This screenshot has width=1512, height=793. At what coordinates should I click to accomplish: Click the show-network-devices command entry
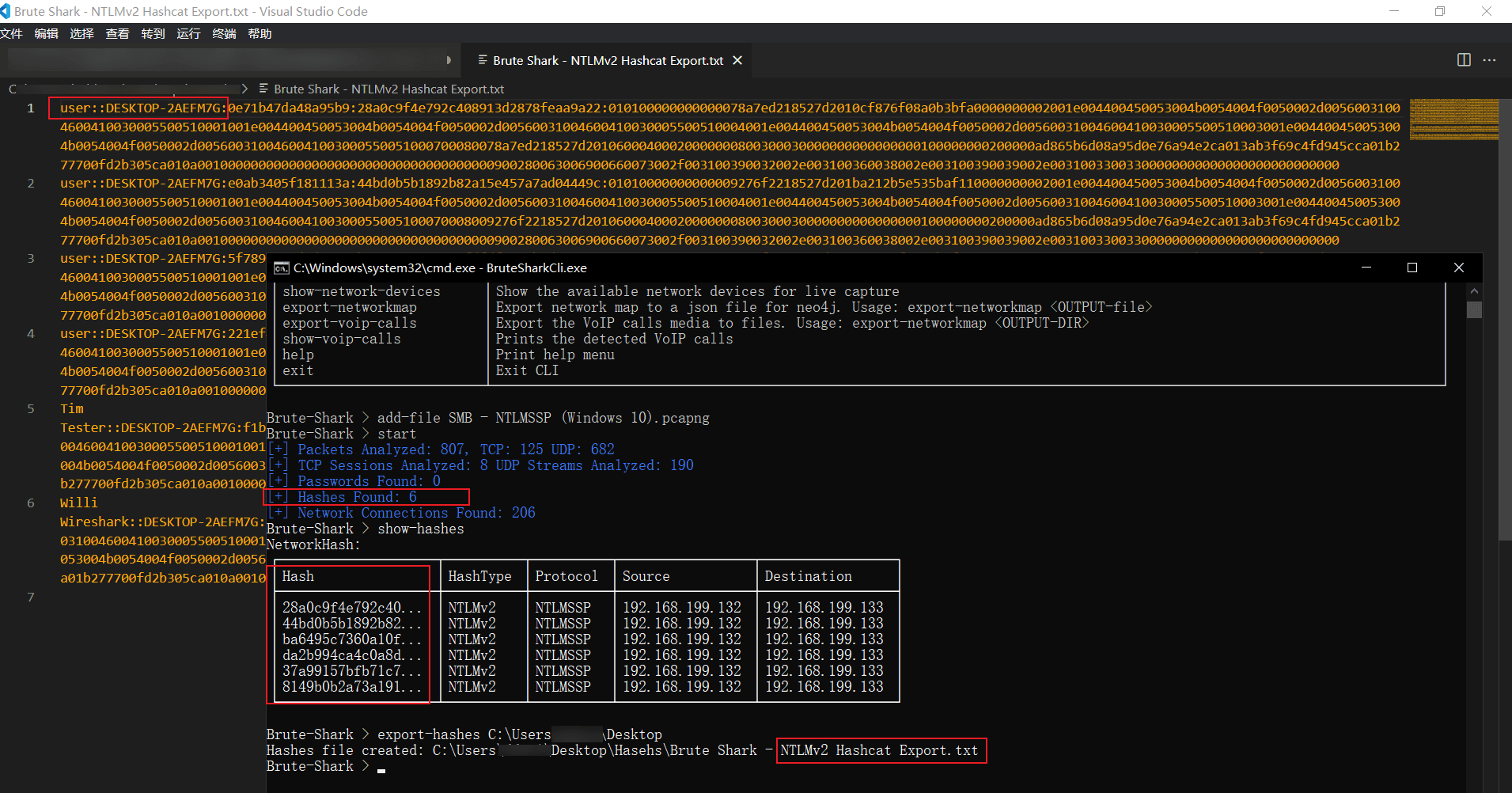(362, 291)
